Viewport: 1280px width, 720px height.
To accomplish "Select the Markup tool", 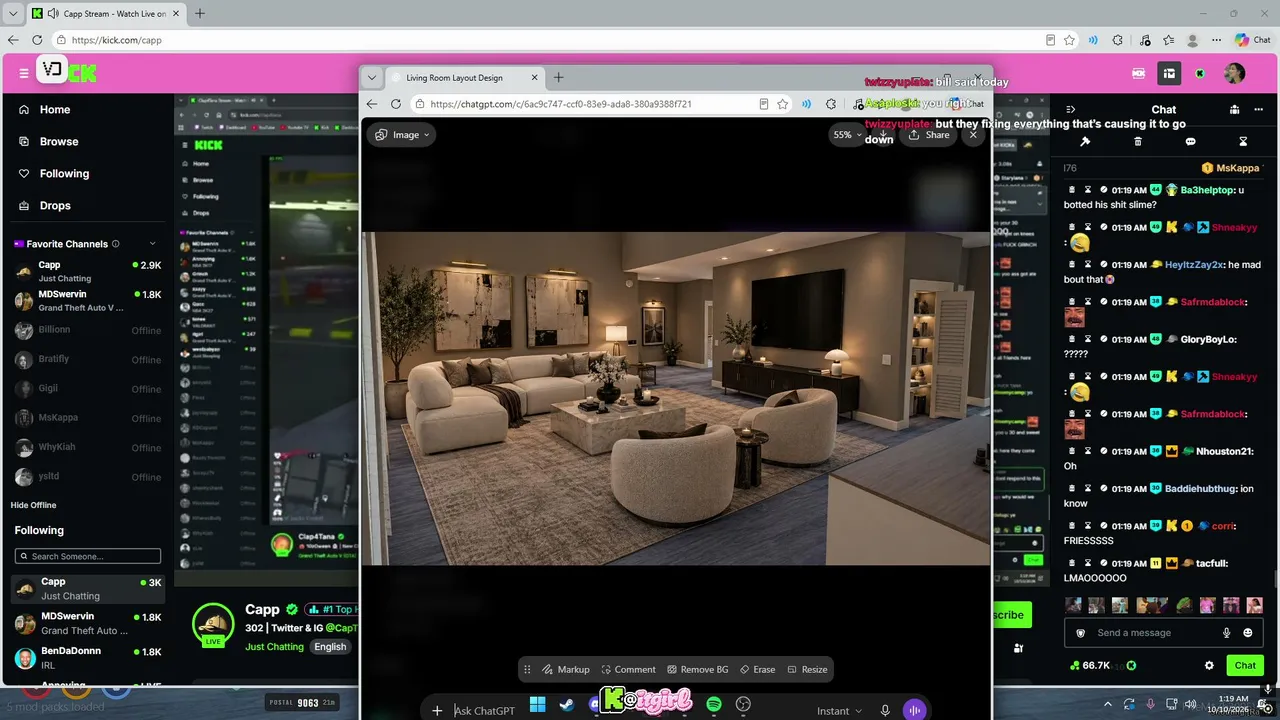I will pos(565,670).
